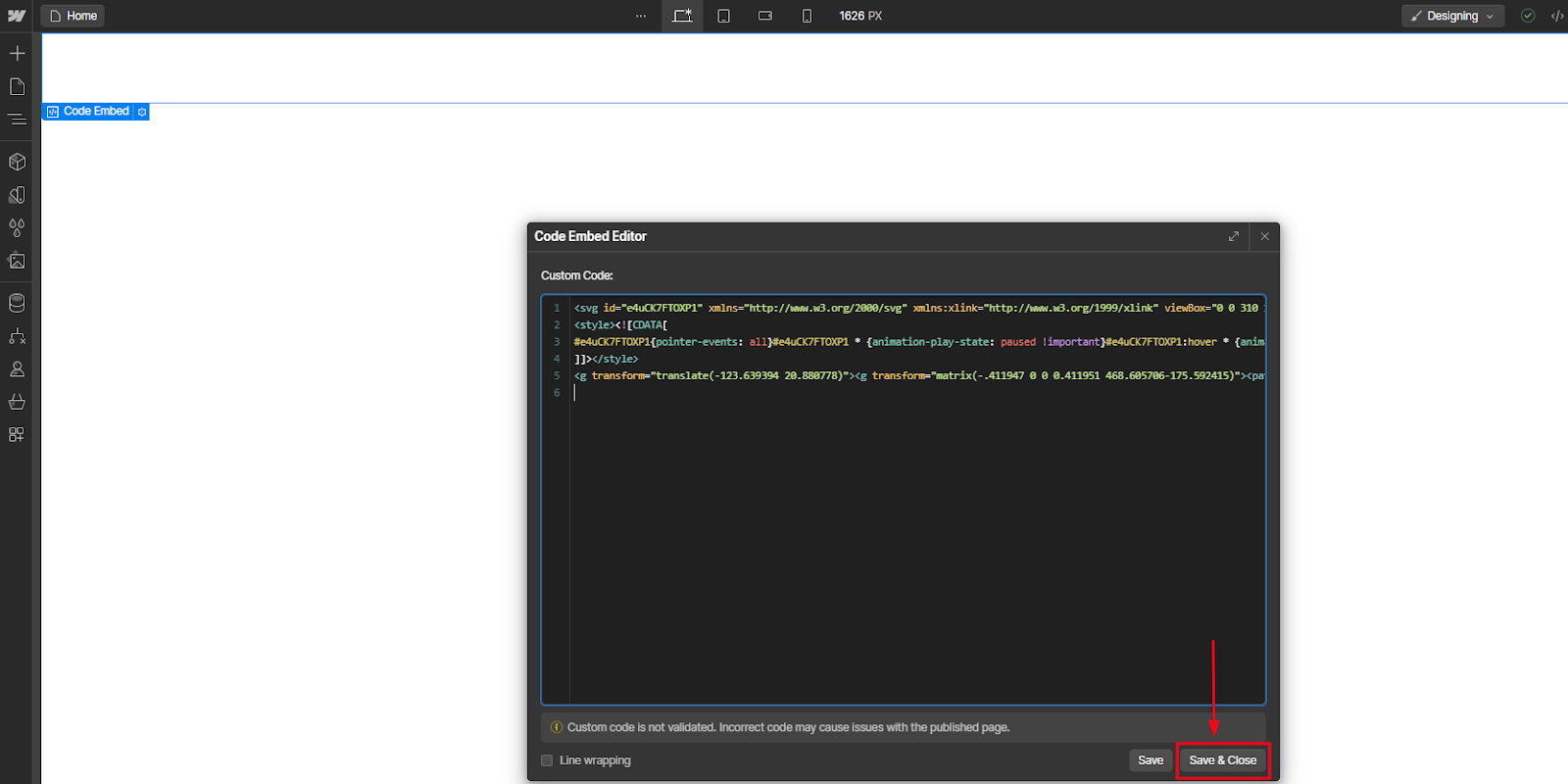The width and height of the screenshot is (1568, 784).
Task: Open the Components cube panel
Action: coord(17,162)
